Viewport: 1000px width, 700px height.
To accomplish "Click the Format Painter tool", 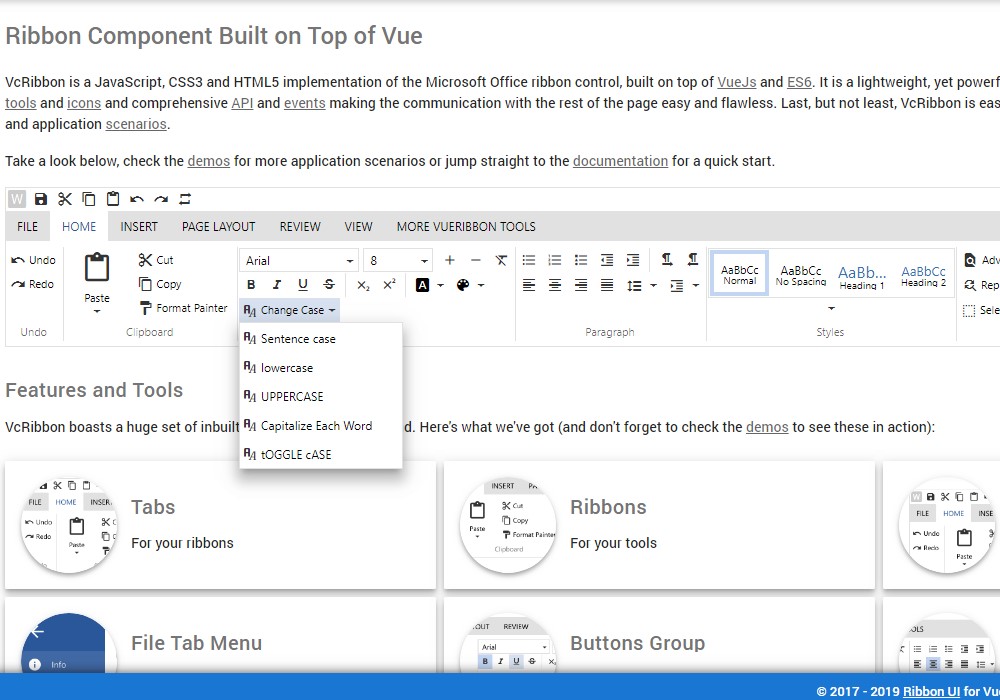I will 183,308.
